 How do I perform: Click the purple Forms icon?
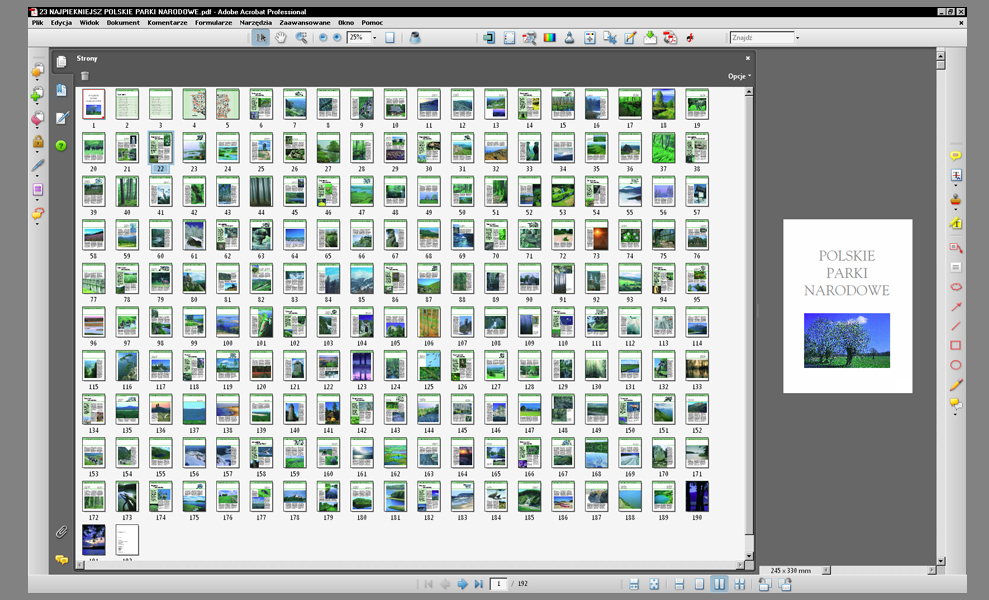pos(37,190)
